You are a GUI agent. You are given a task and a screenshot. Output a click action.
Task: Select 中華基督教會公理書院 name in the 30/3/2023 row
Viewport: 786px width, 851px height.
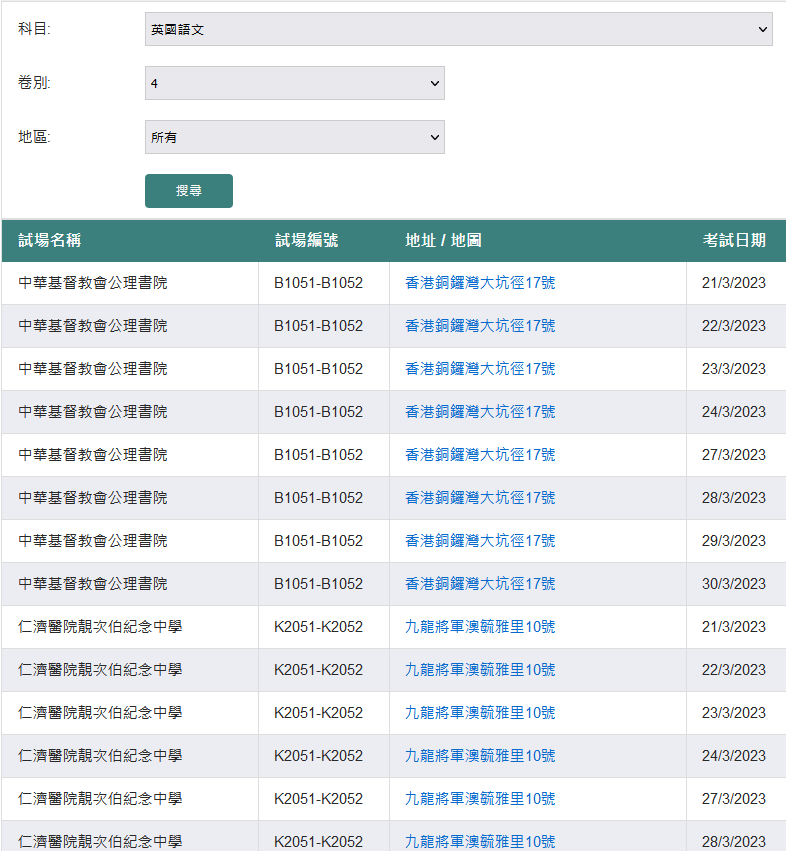click(93, 583)
